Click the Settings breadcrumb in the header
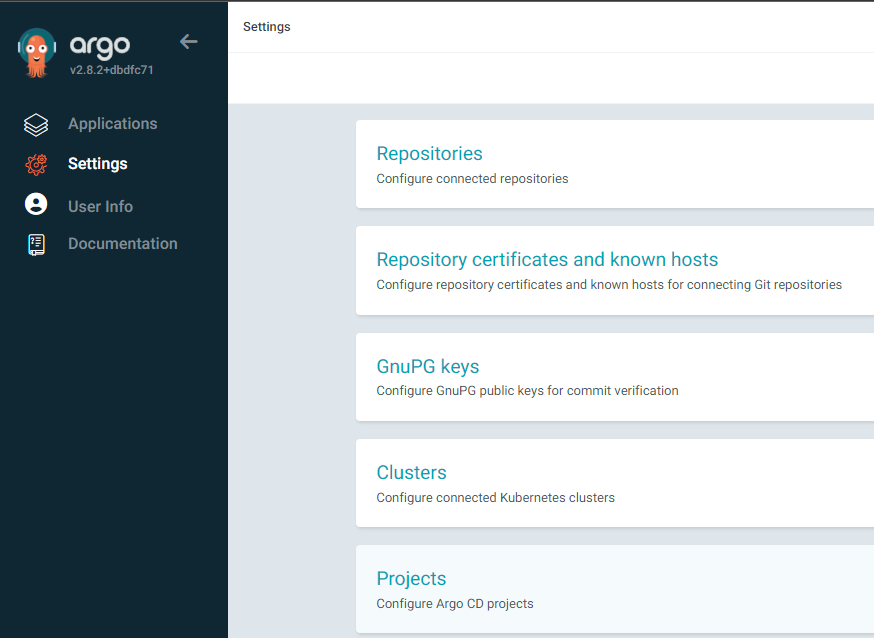This screenshot has height=638, width=874. 266,27
